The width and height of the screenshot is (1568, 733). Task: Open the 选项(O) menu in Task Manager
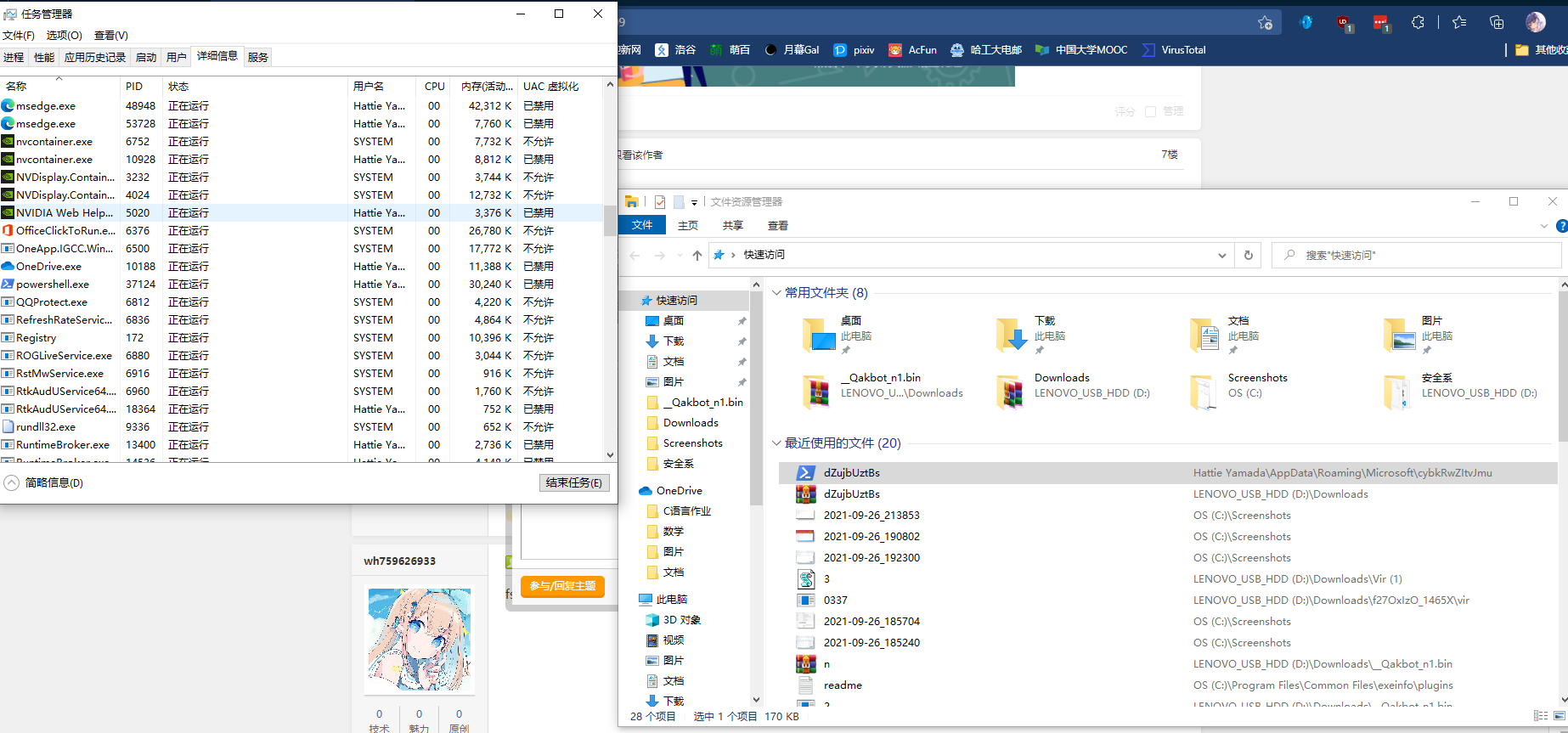pyautogui.click(x=64, y=36)
